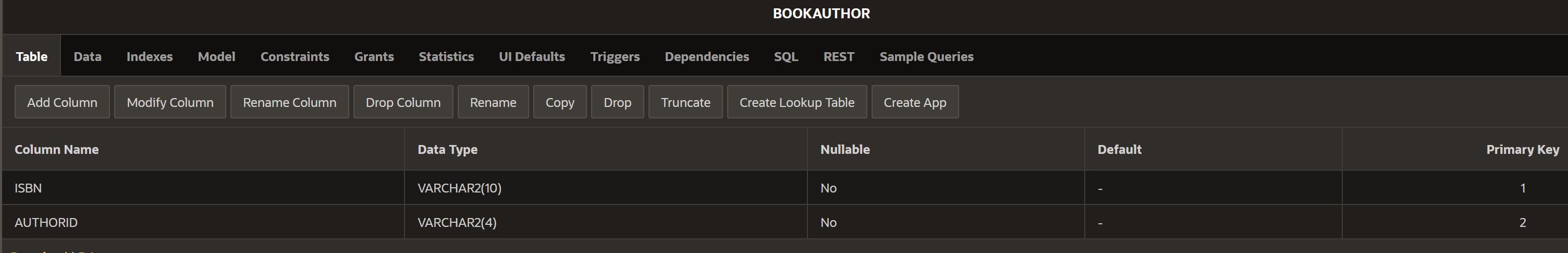The image size is (1568, 253).
Task: Select the Rename table button
Action: click(493, 102)
